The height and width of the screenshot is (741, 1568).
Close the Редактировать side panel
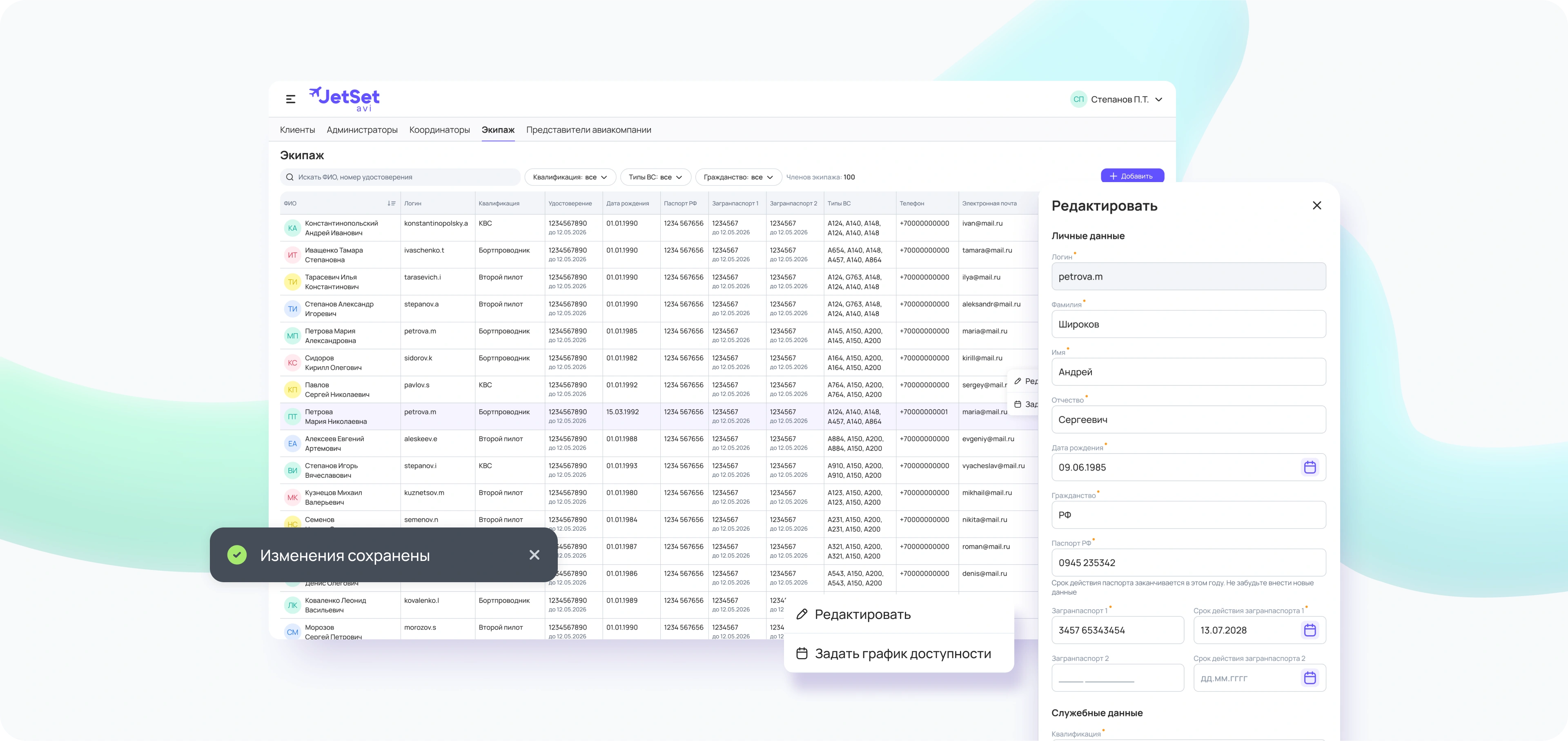(1316, 206)
